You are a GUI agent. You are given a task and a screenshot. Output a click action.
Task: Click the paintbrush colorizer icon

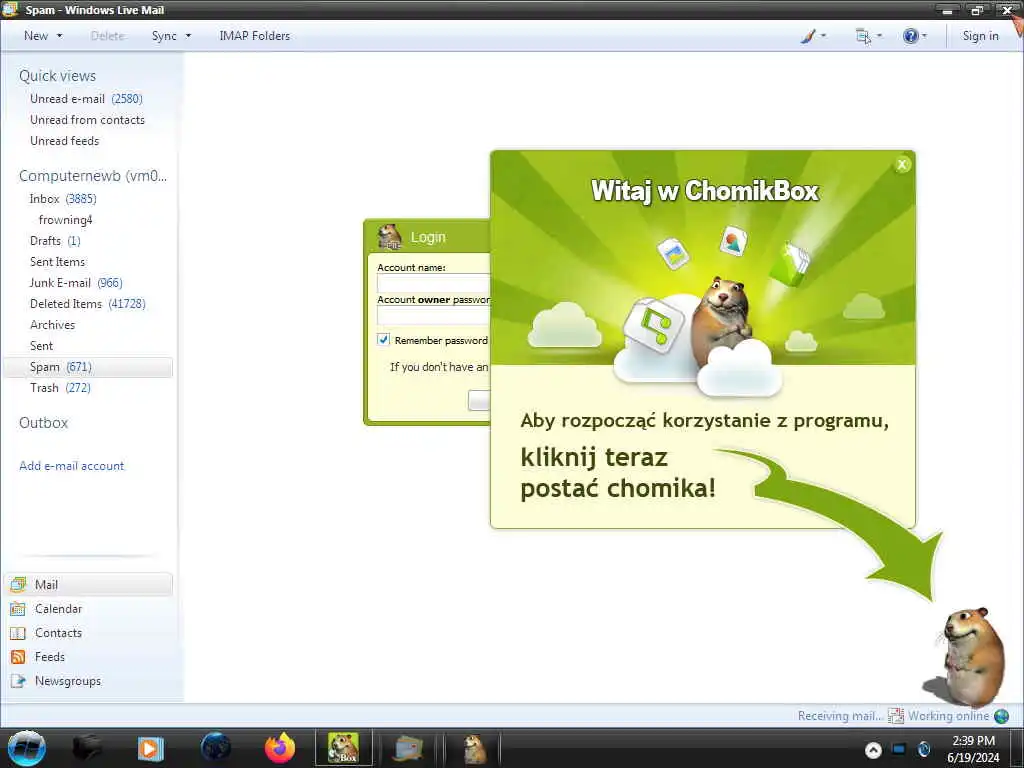(x=808, y=36)
